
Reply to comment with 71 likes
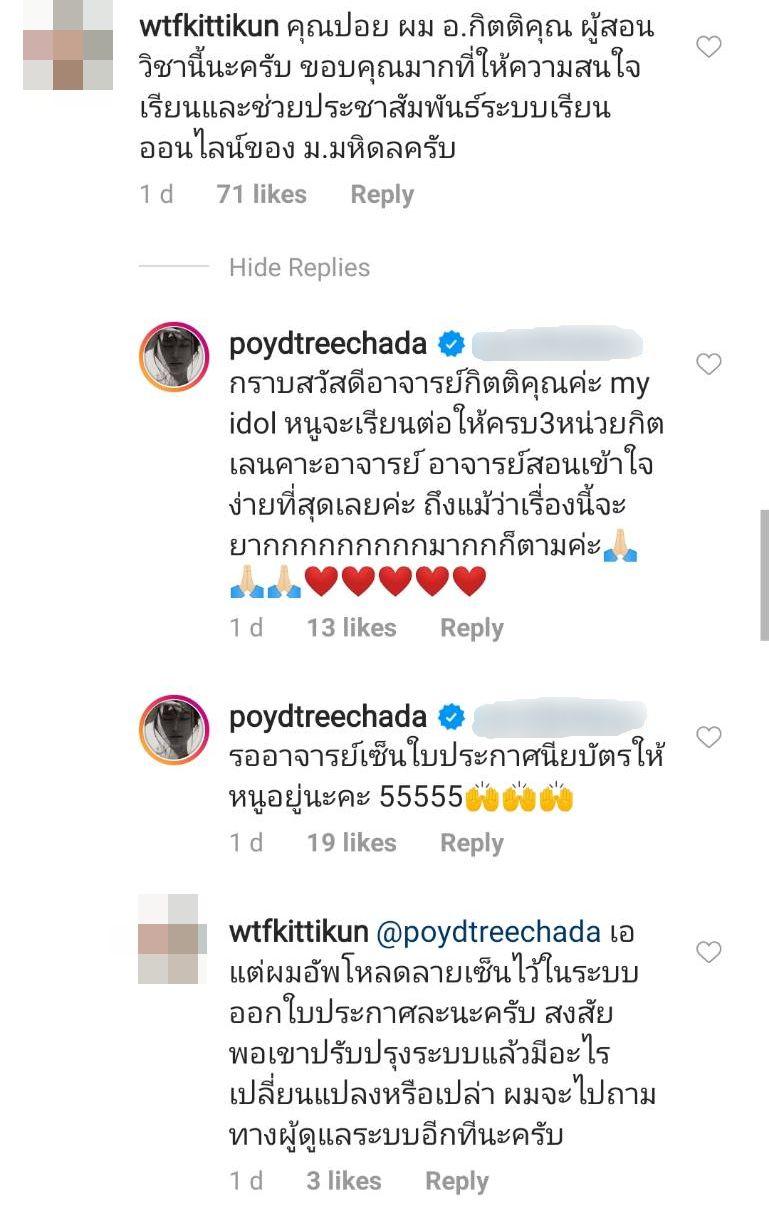[x=382, y=194]
